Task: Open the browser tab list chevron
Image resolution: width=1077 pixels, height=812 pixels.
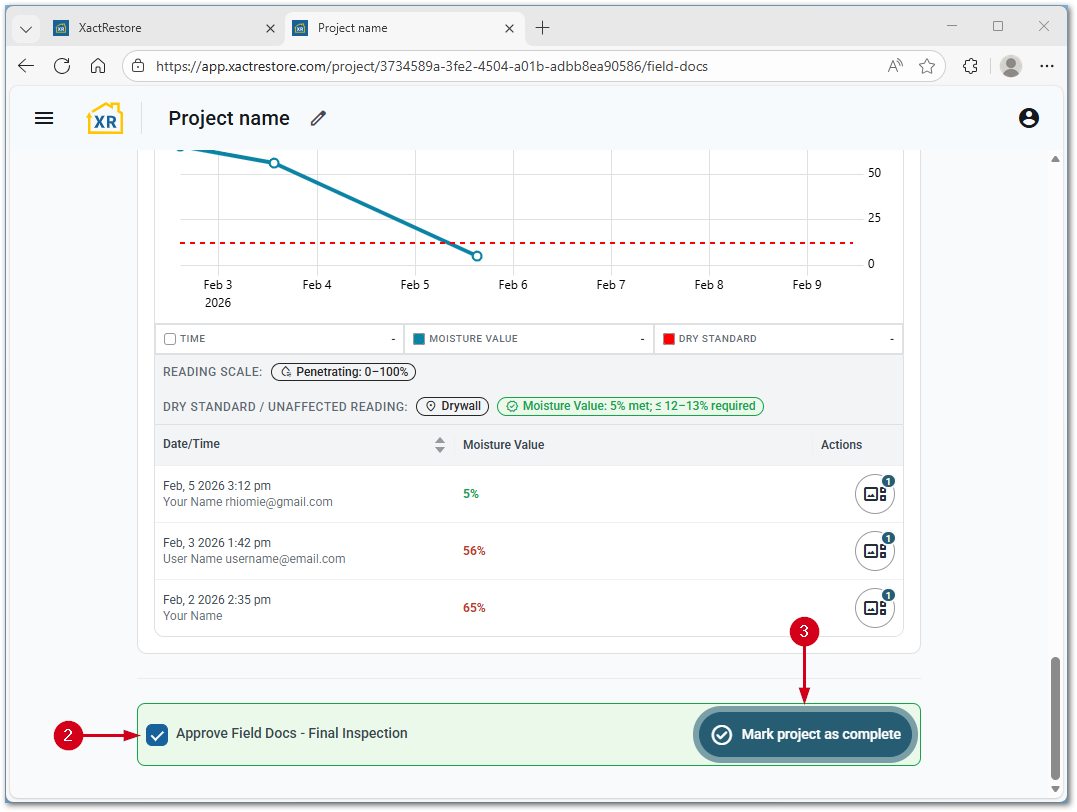Action: [x=26, y=28]
